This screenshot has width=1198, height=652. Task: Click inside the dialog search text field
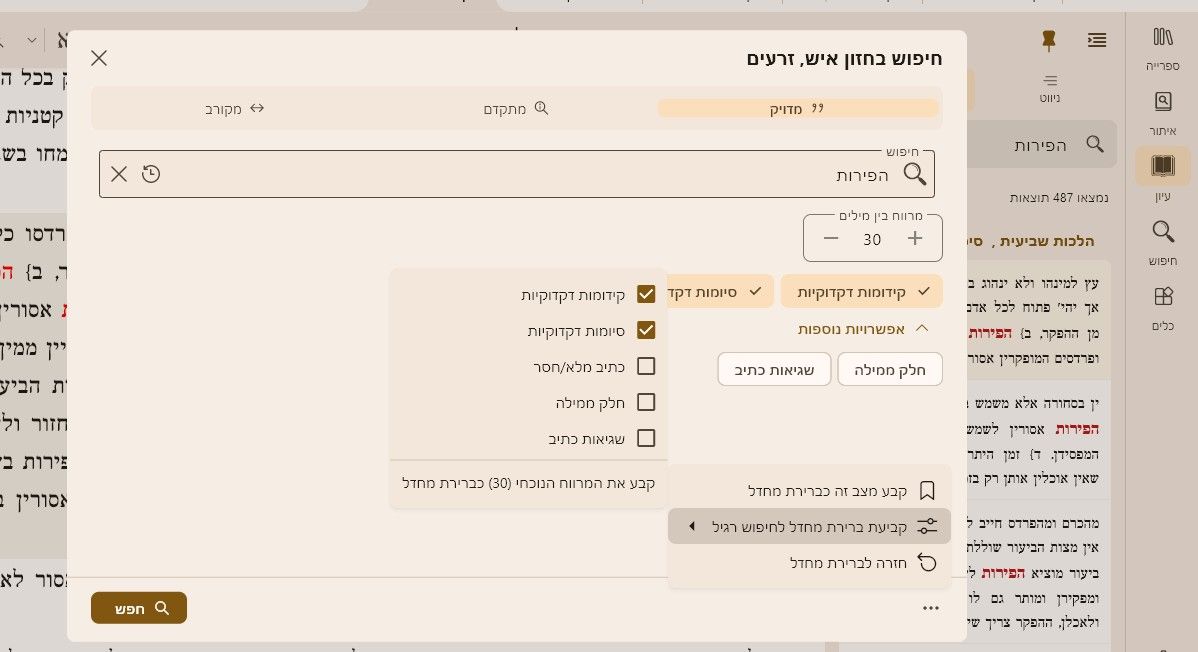pyautogui.click(x=516, y=174)
